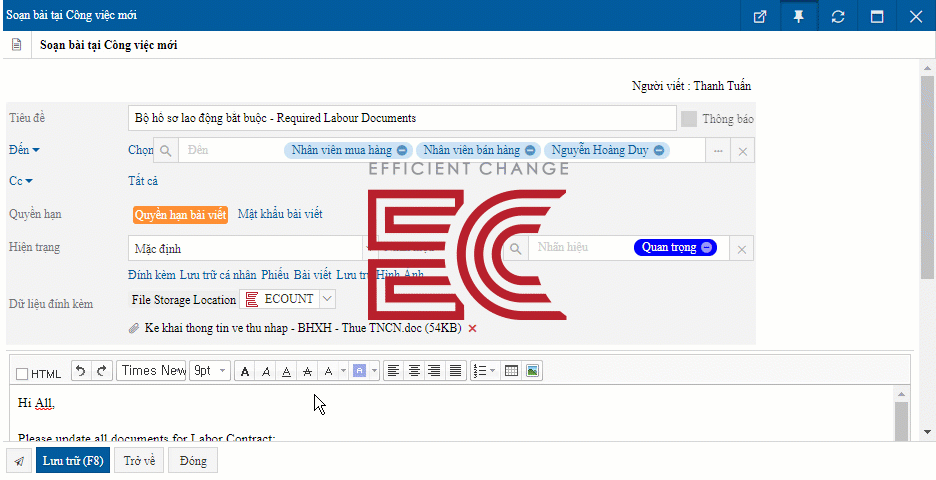This screenshot has height=480, width=936.
Task: Align text to the right
Action: 434,371
